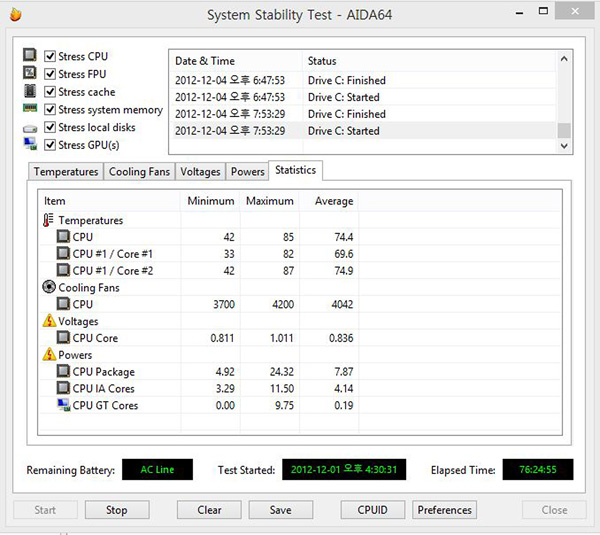The height and width of the screenshot is (535, 600).
Task: Click the AC Line battery display
Action: pos(157,469)
